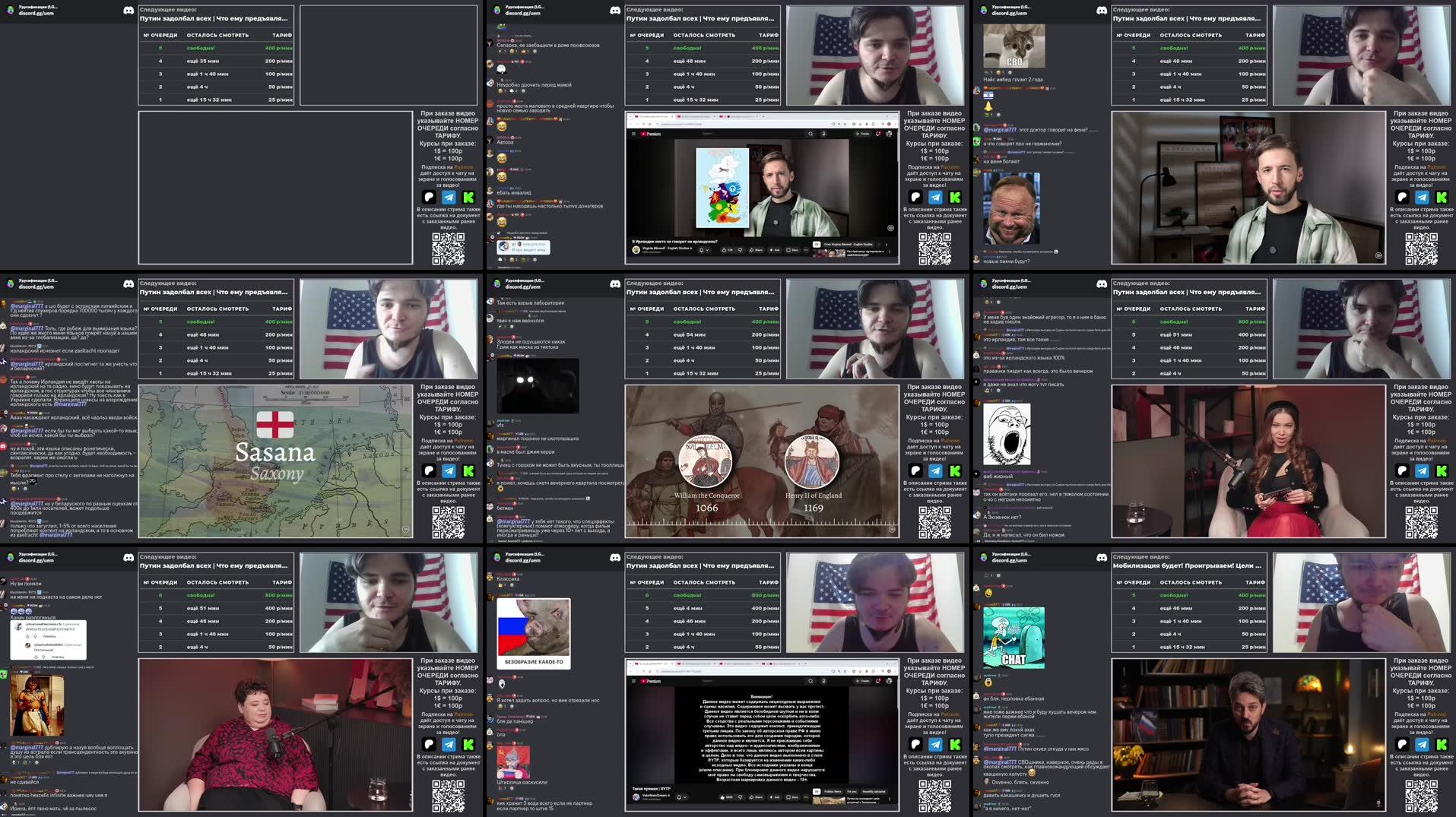Click chat message 'Штирлица раскусили'
Image resolution: width=1456 pixels, height=817 pixels.
click(522, 782)
